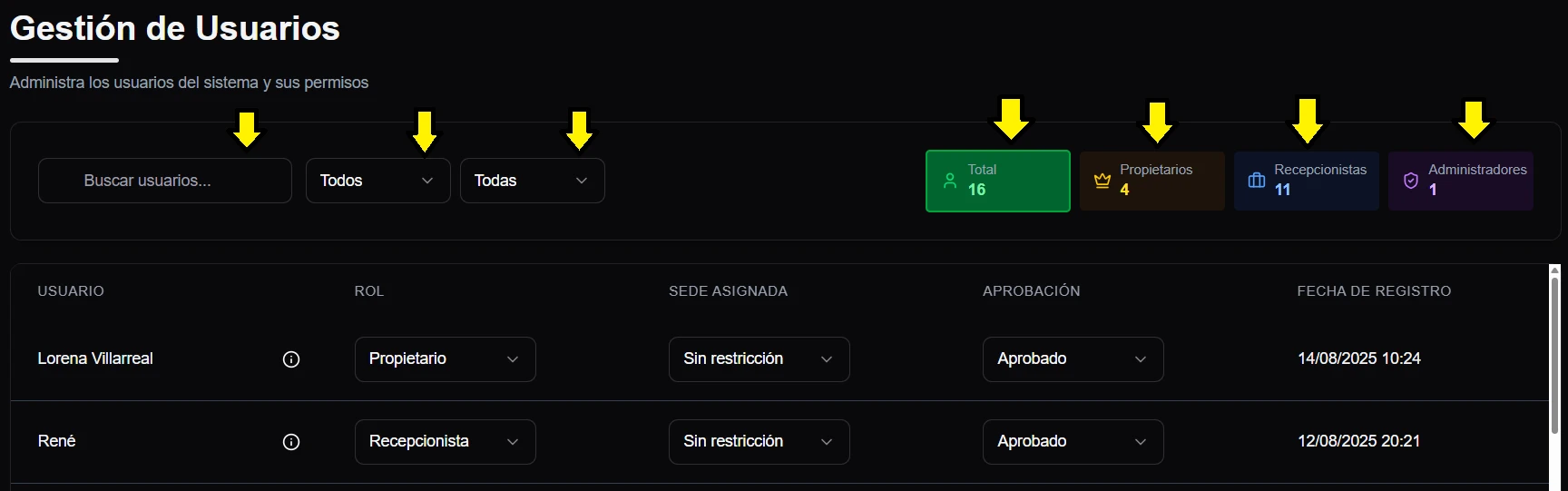Open René's Aprobado approval dropdown
The image size is (1568, 491).
(1073, 442)
